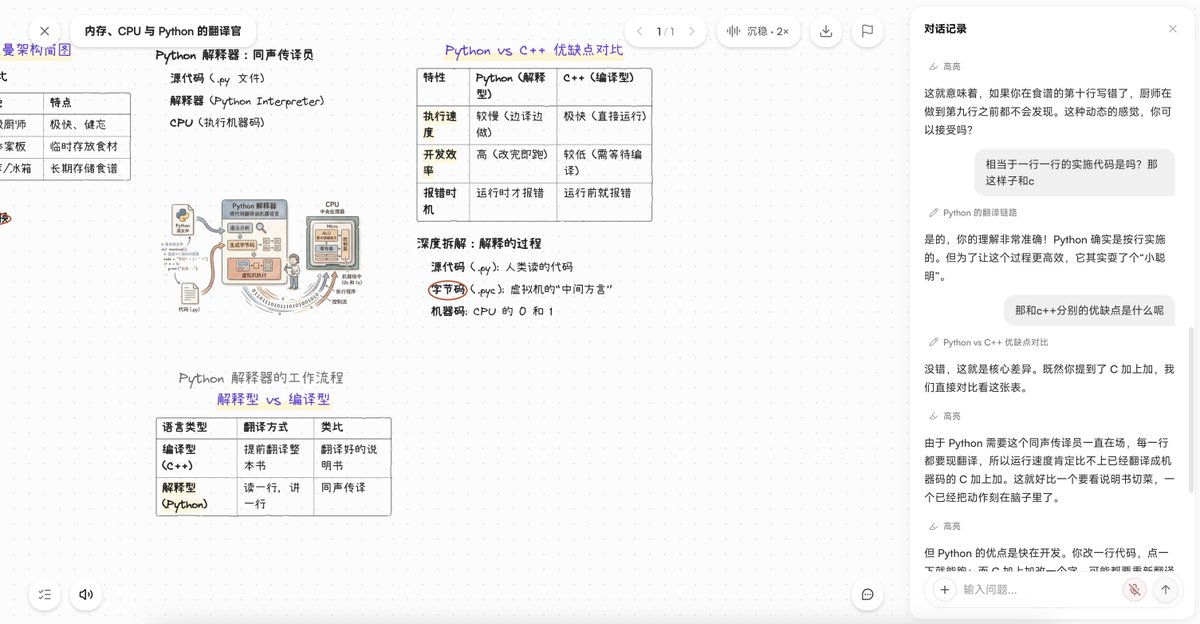
Task: Click the download icon button
Action: click(826, 31)
